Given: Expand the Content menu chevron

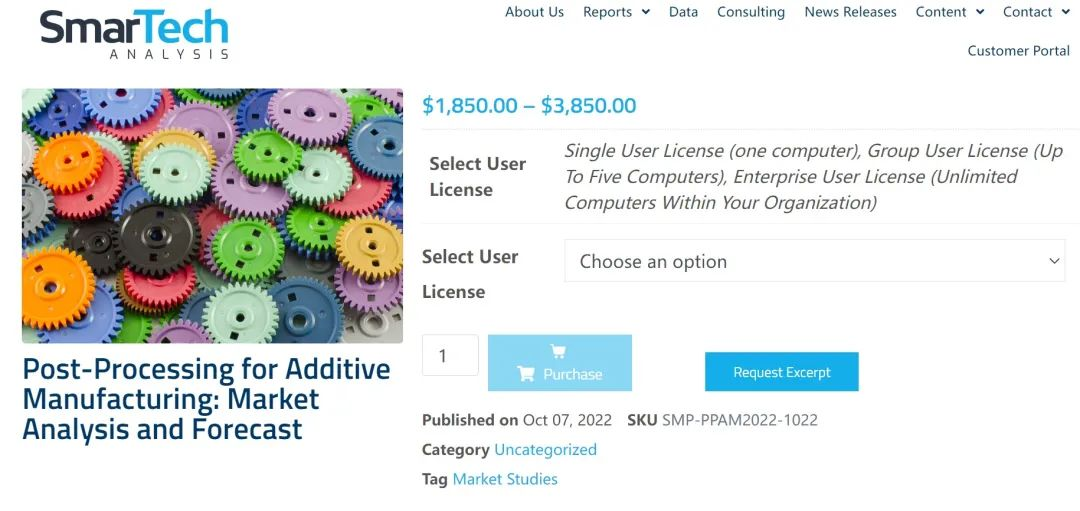Looking at the screenshot, I should coord(980,12).
